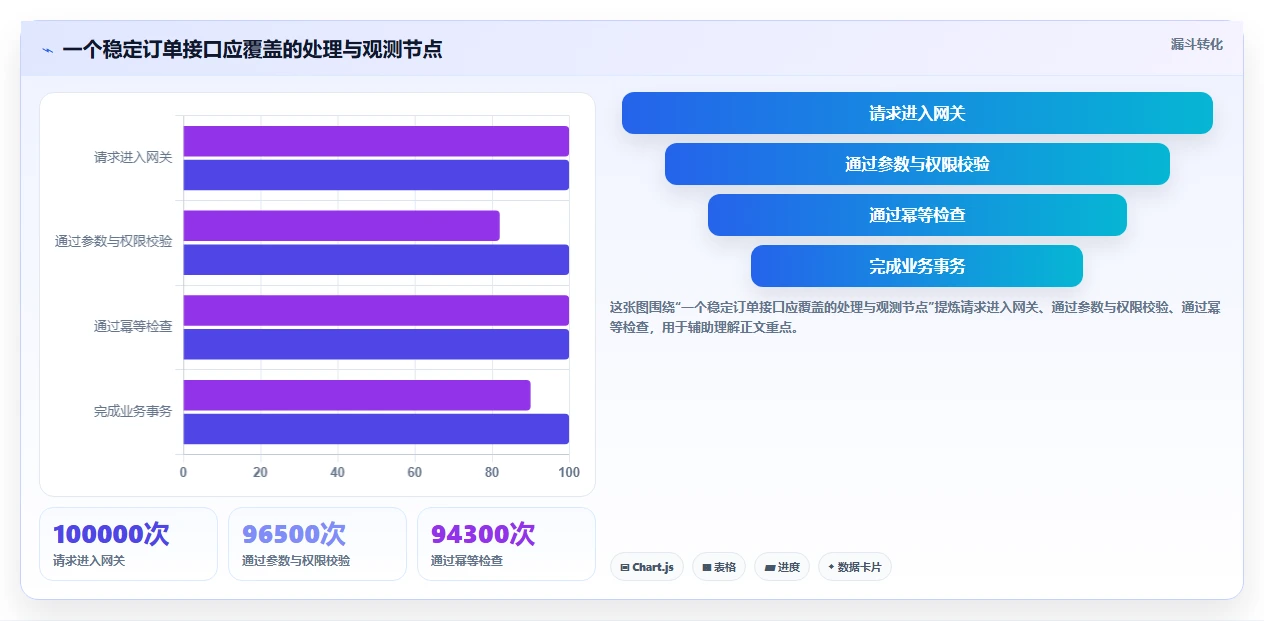Click the 漏斗转化 label in the header
The height and width of the screenshot is (621, 1264).
point(1196,44)
